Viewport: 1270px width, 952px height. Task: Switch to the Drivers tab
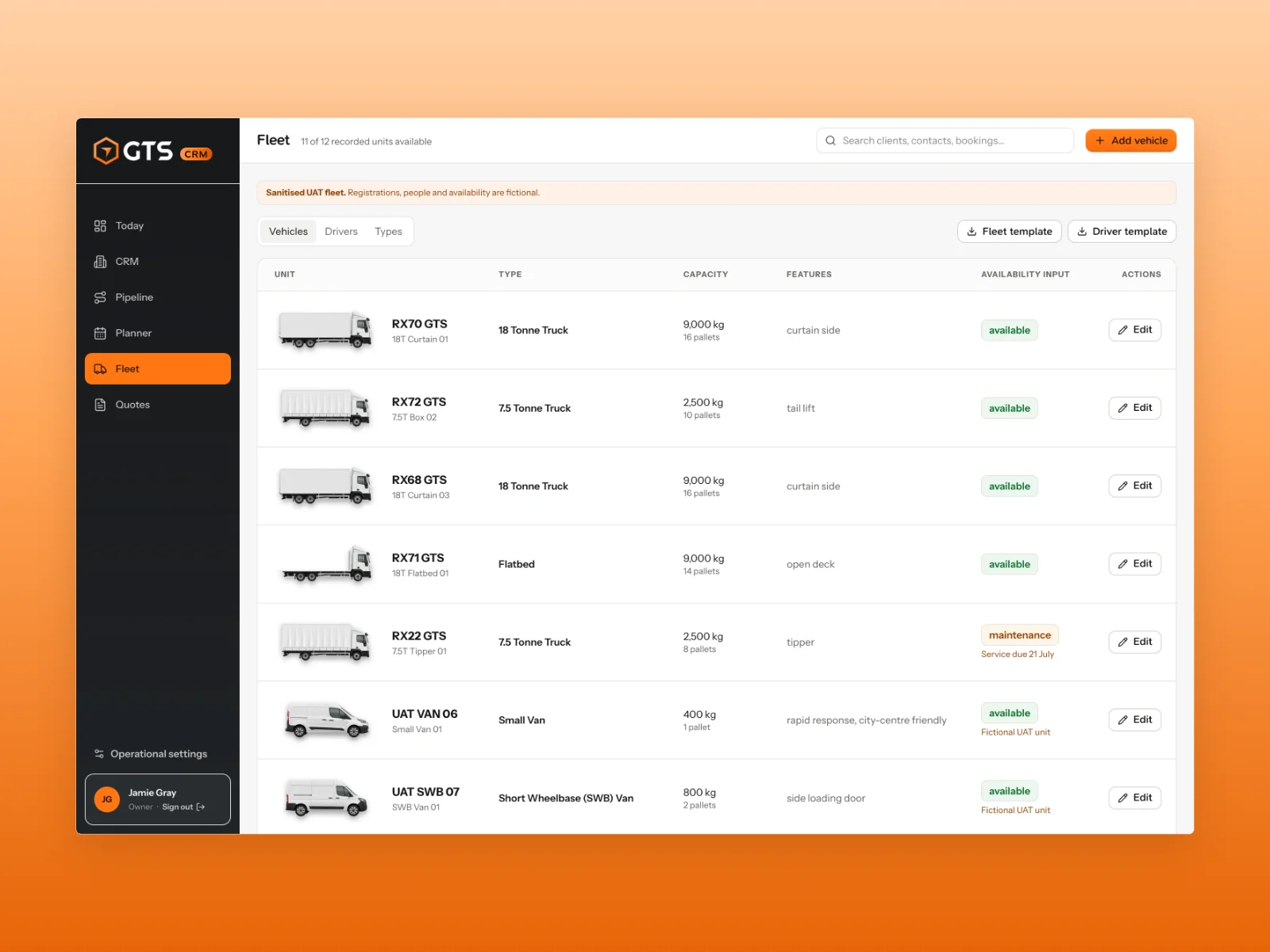click(x=341, y=232)
